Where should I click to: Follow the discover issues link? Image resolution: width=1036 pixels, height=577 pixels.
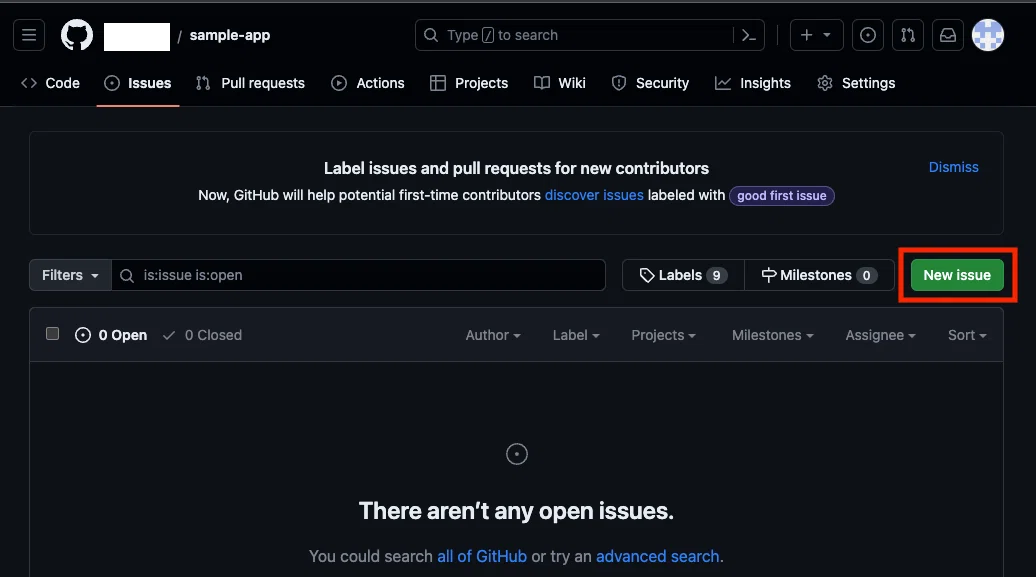click(594, 196)
